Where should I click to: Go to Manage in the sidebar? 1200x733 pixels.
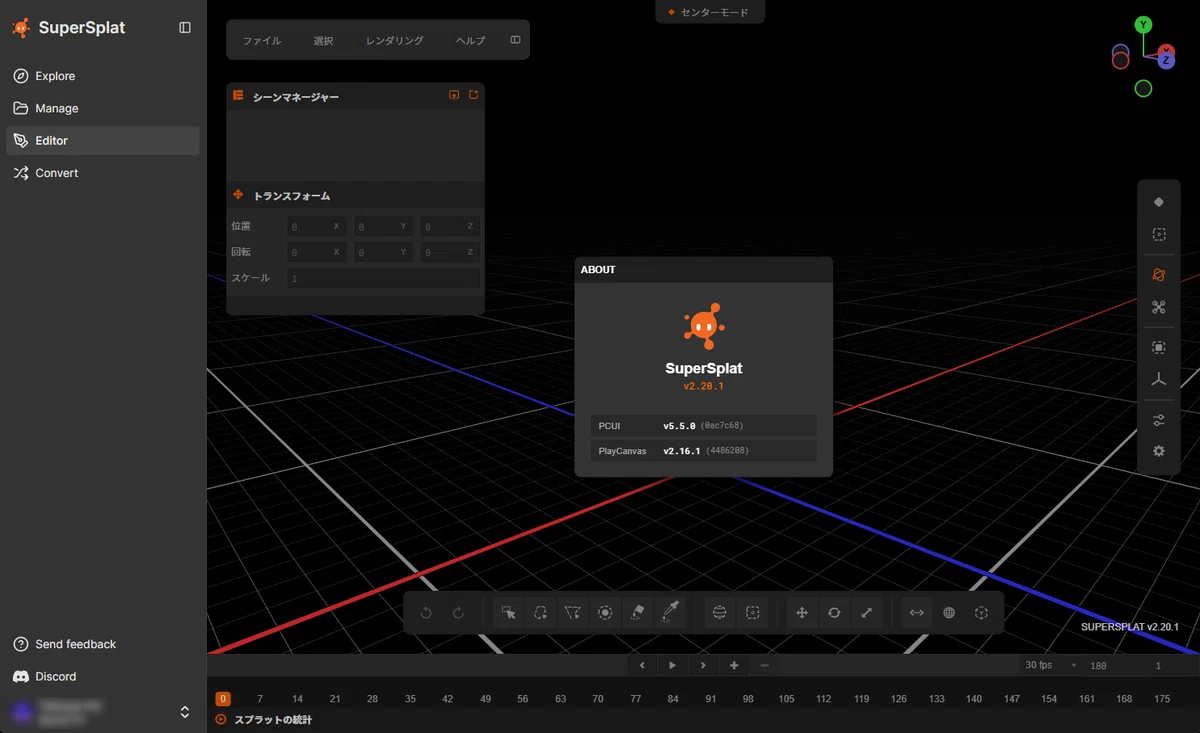pyautogui.click(x=103, y=108)
